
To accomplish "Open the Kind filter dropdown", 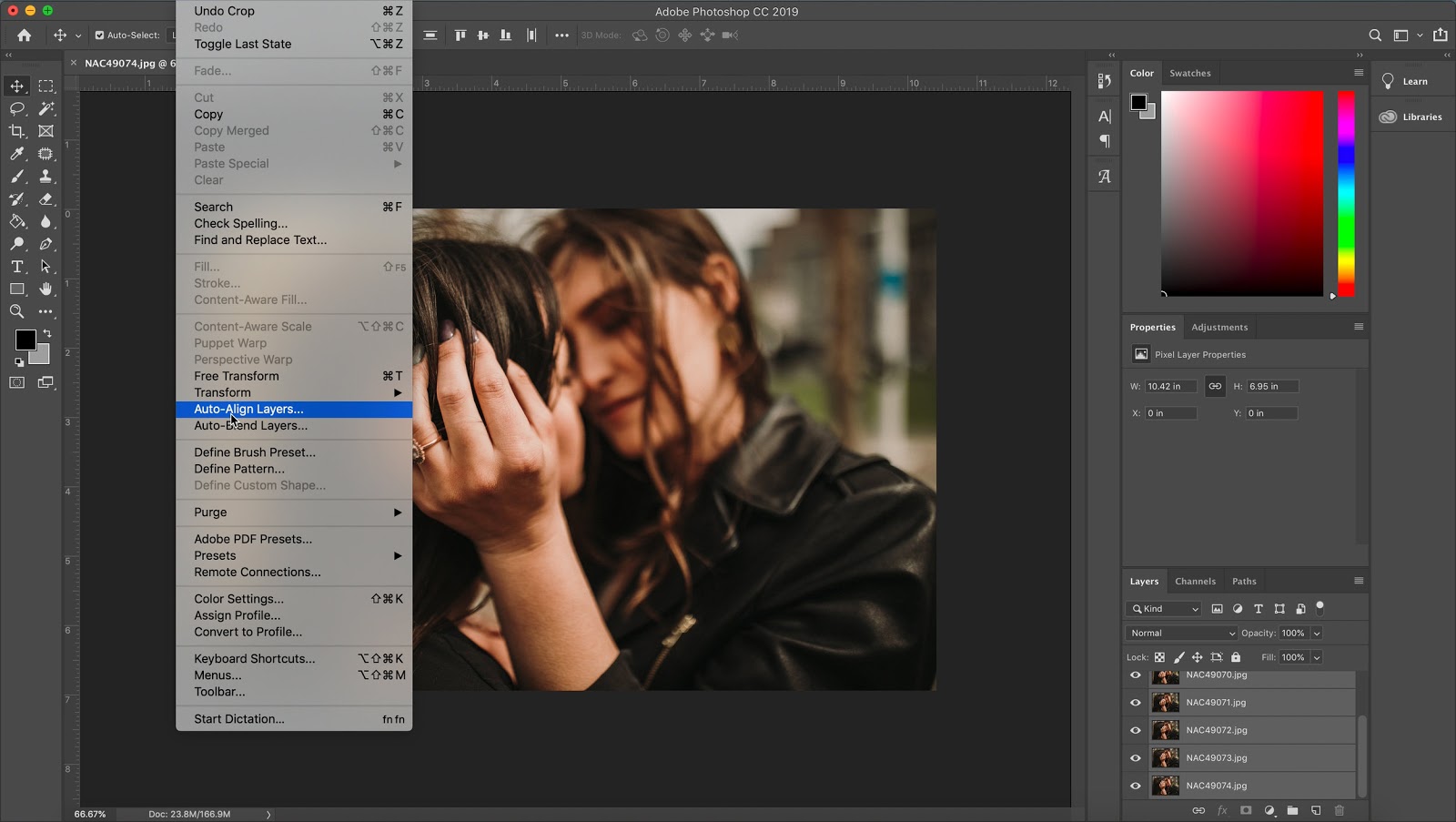I will click(x=1165, y=609).
